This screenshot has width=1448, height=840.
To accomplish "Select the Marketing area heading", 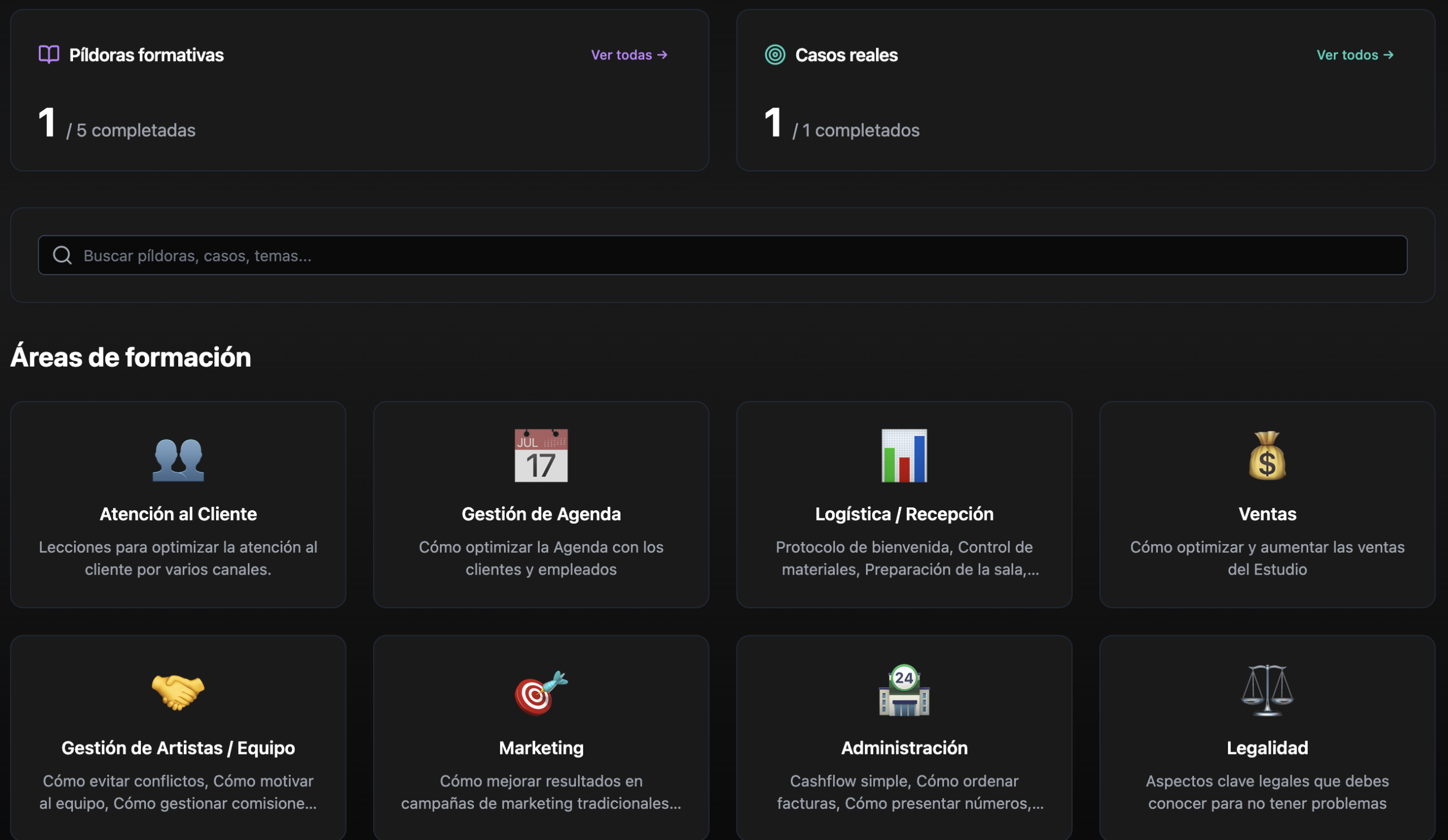I will 541,747.
